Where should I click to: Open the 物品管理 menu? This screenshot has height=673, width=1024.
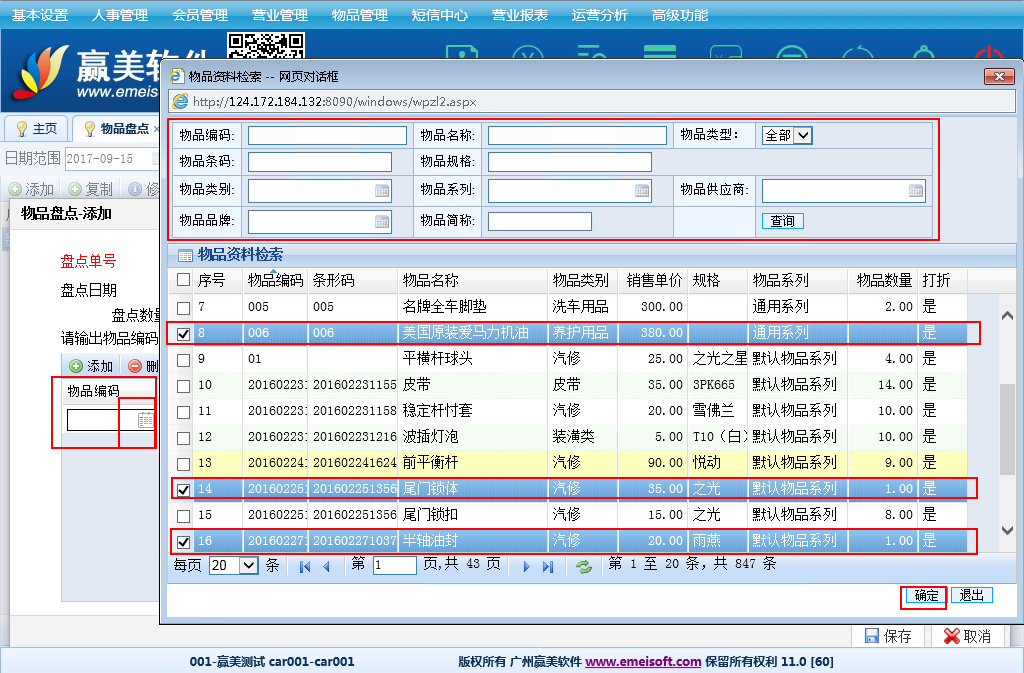pos(359,15)
